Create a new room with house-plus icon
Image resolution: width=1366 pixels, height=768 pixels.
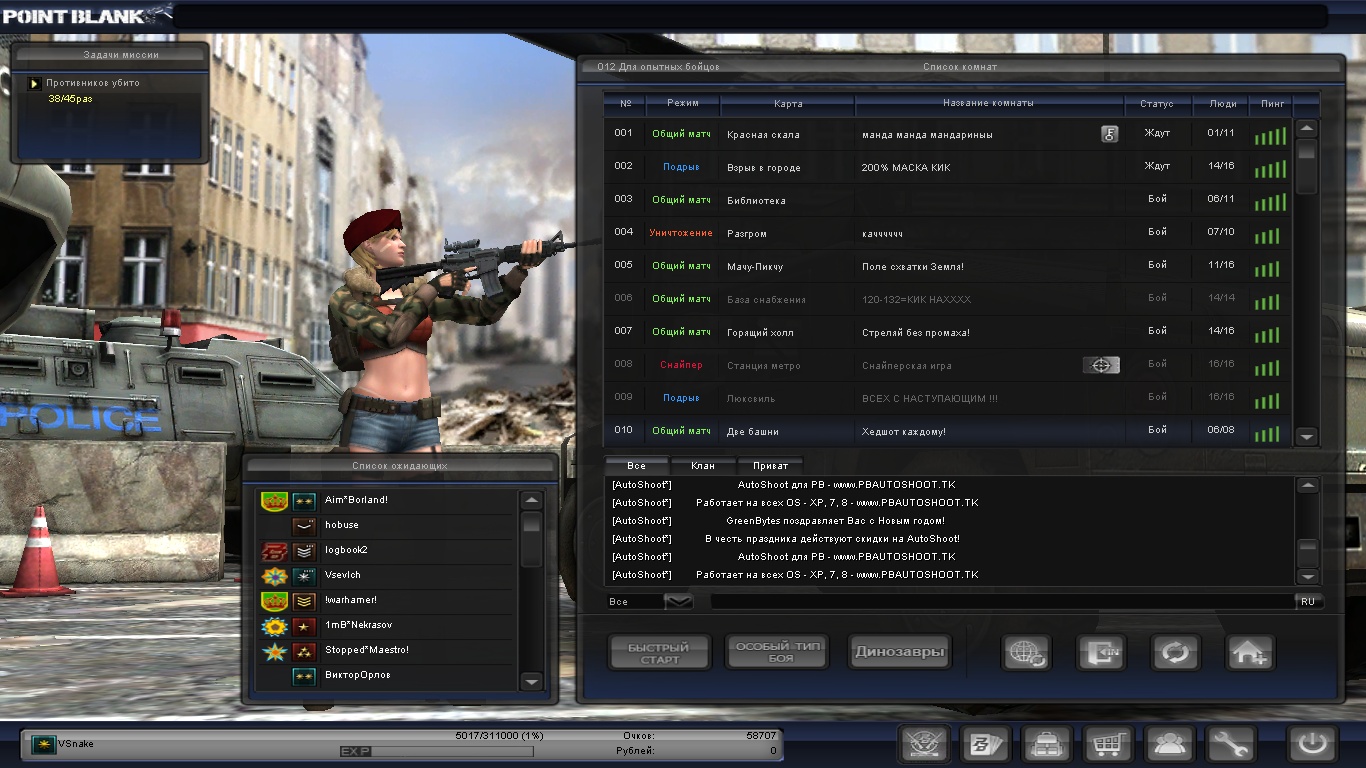(x=1250, y=653)
